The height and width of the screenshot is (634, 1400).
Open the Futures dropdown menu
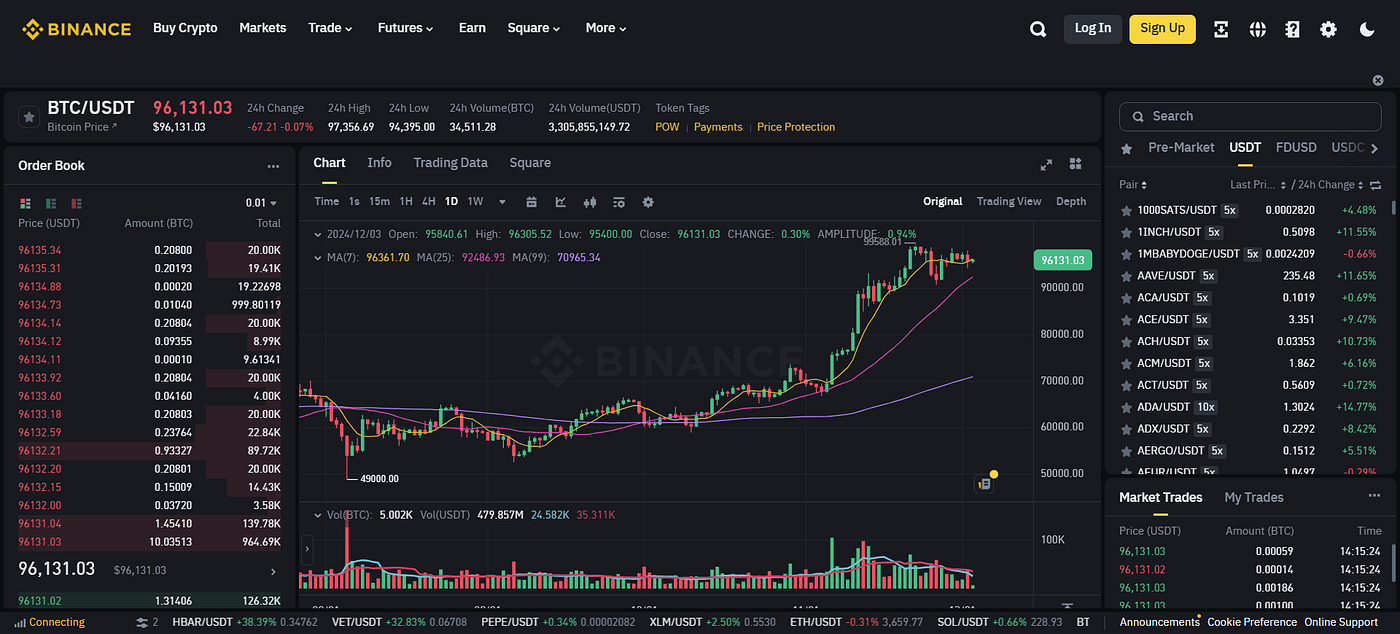tap(405, 29)
